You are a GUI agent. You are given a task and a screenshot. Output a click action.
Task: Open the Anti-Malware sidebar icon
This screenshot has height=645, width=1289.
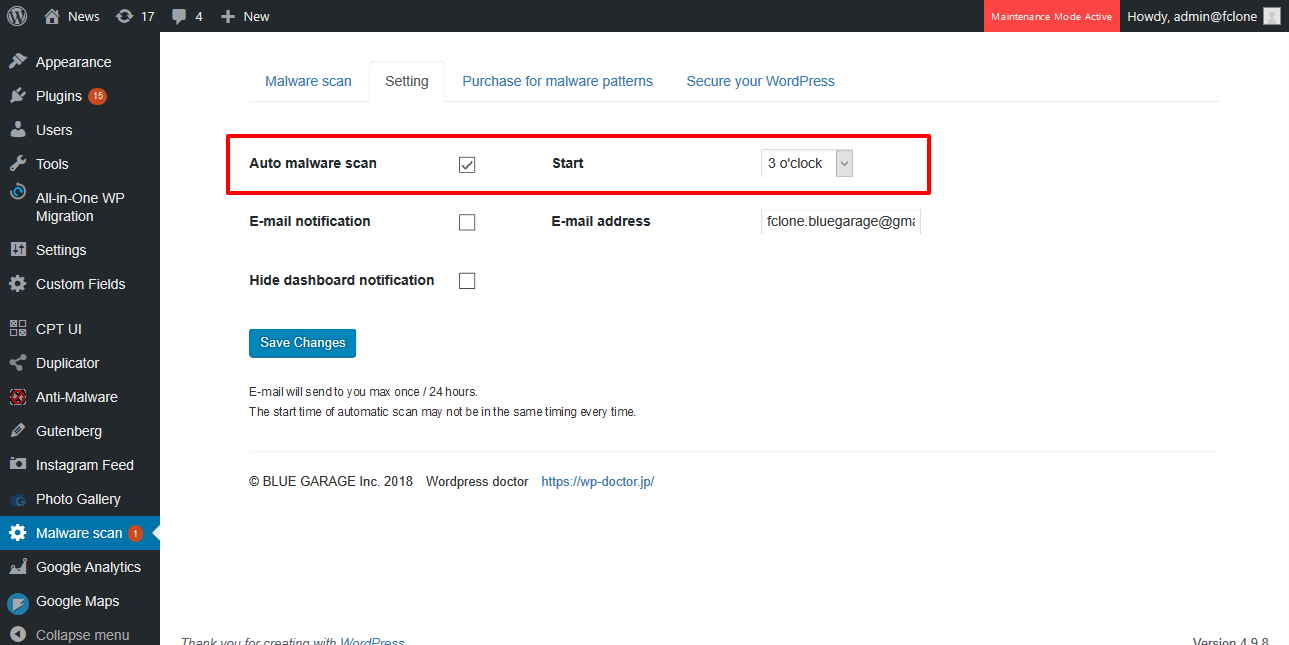point(18,397)
